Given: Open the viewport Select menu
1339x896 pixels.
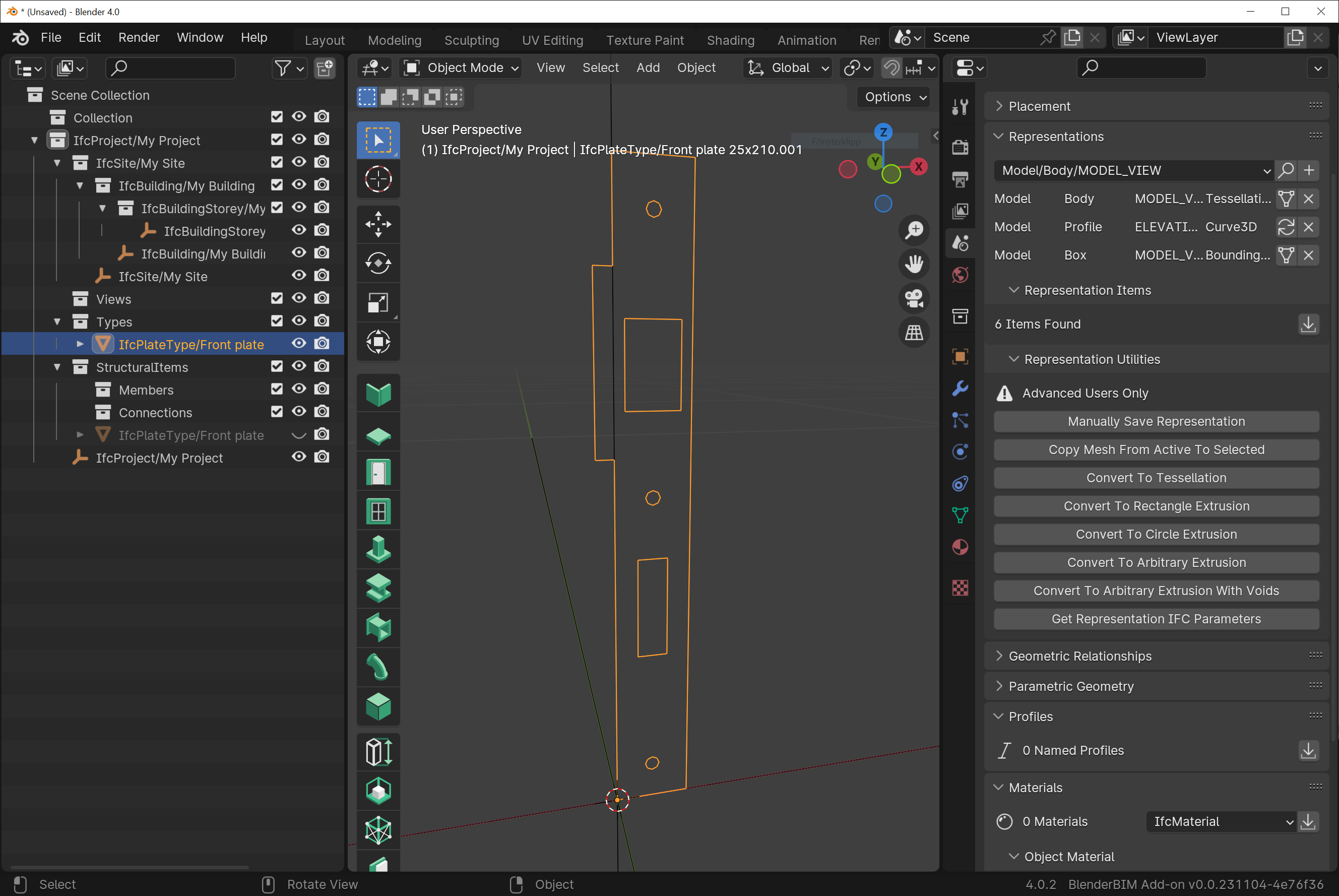Looking at the screenshot, I should pyautogui.click(x=600, y=68).
